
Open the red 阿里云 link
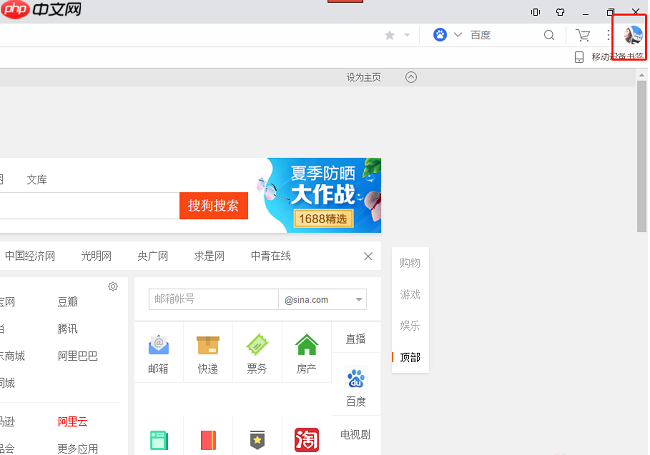[73, 422]
